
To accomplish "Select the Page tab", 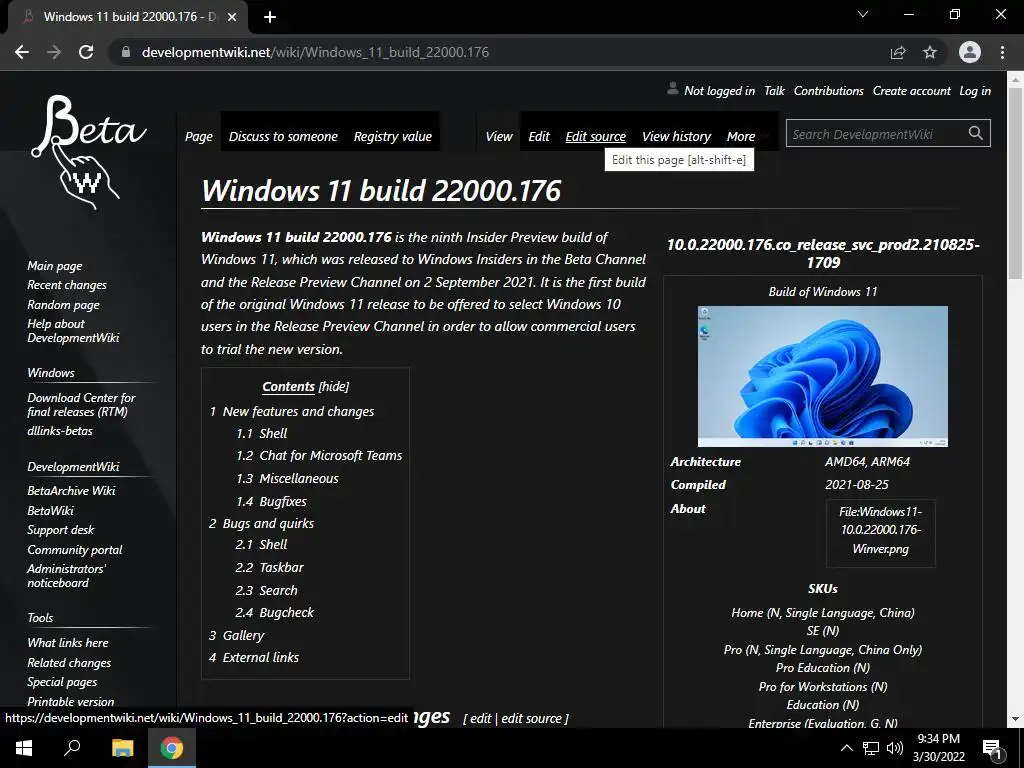I will pyautogui.click(x=199, y=136).
